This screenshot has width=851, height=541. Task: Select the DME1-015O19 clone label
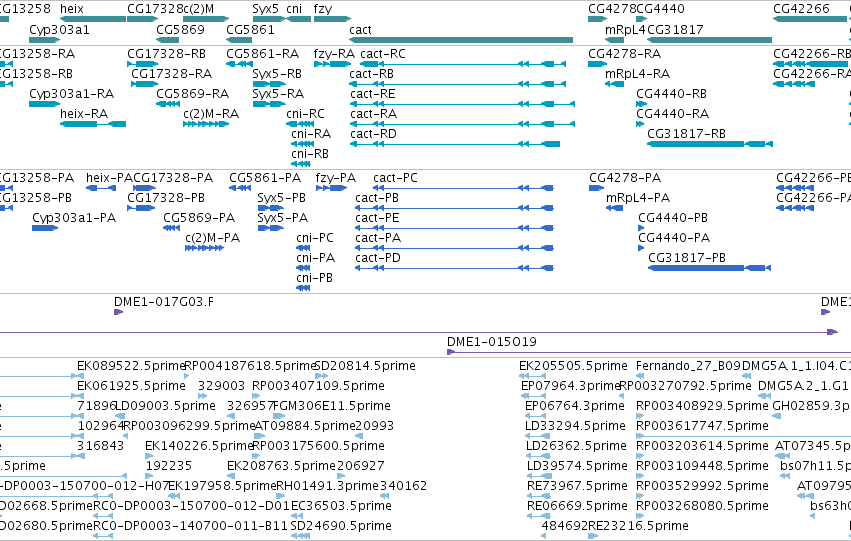[x=492, y=342]
